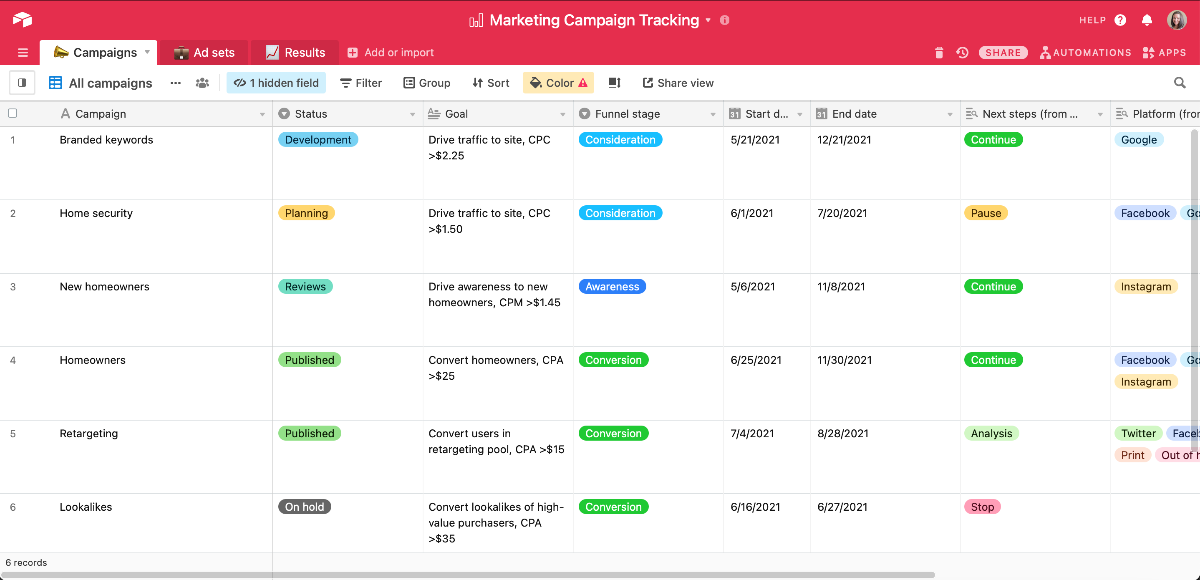Click the Airtable home logo
Image resolution: width=1200 pixels, height=580 pixels.
point(22,20)
